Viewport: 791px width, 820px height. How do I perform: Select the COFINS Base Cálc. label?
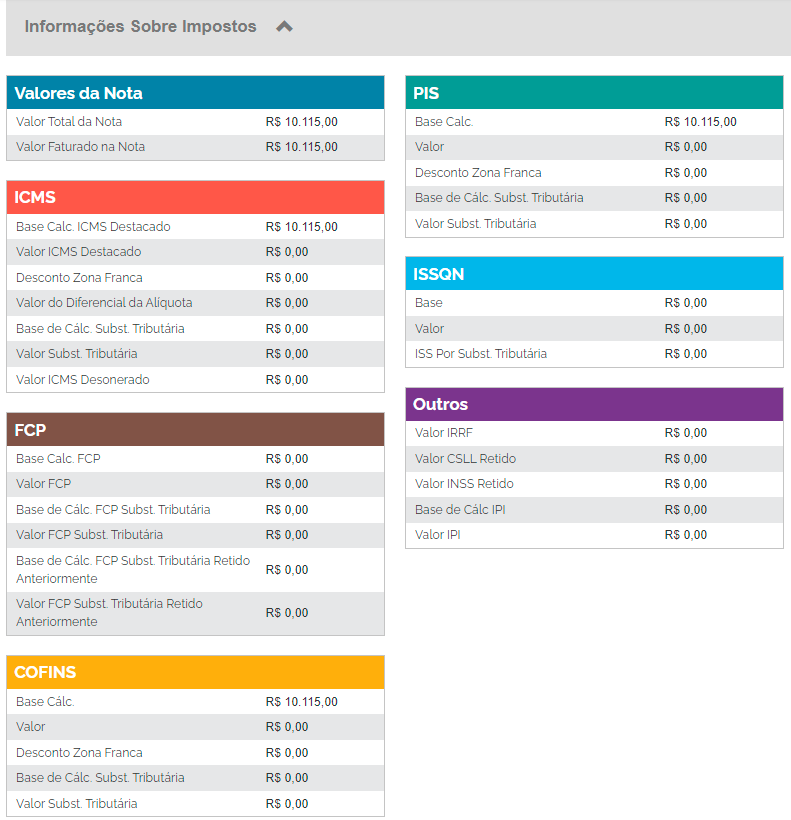[45, 702]
